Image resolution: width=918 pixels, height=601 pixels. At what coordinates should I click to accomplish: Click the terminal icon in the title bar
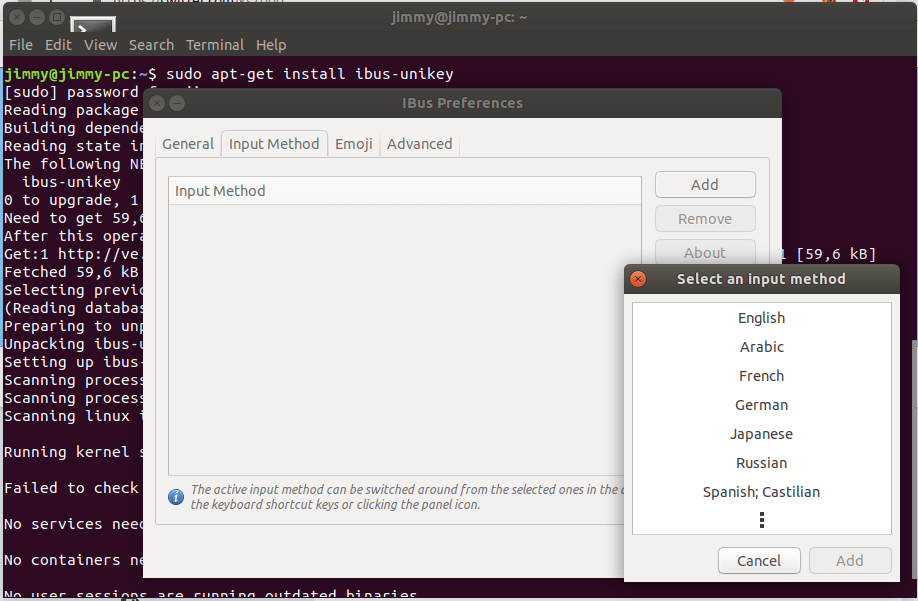(x=93, y=24)
